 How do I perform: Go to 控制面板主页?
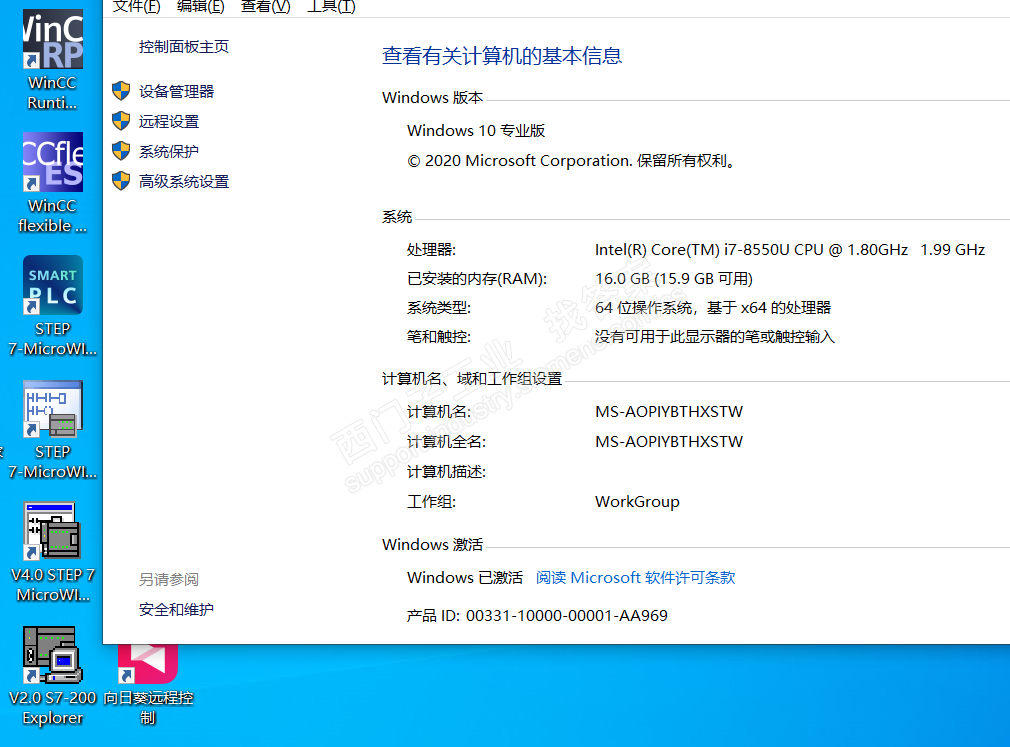click(184, 46)
